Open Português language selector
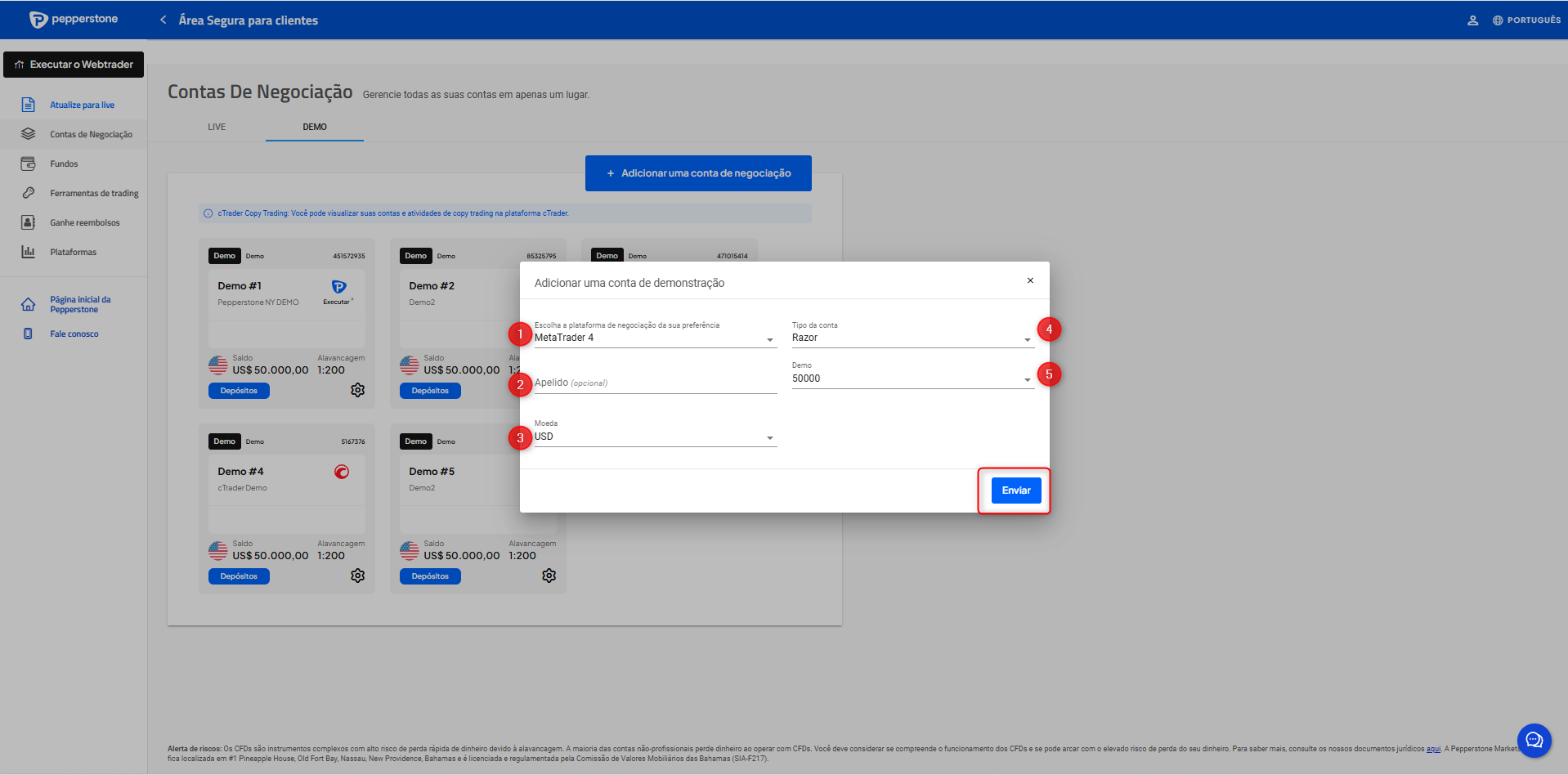This screenshot has width=1568, height=775. (x=1526, y=20)
